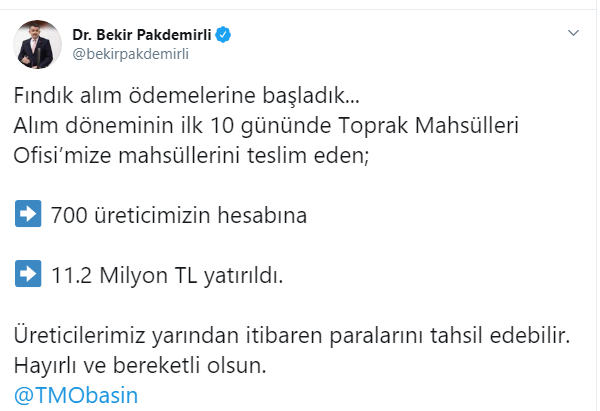Open the @bekirpakdemirli handle link
This screenshot has width=600, height=411.
point(130,54)
